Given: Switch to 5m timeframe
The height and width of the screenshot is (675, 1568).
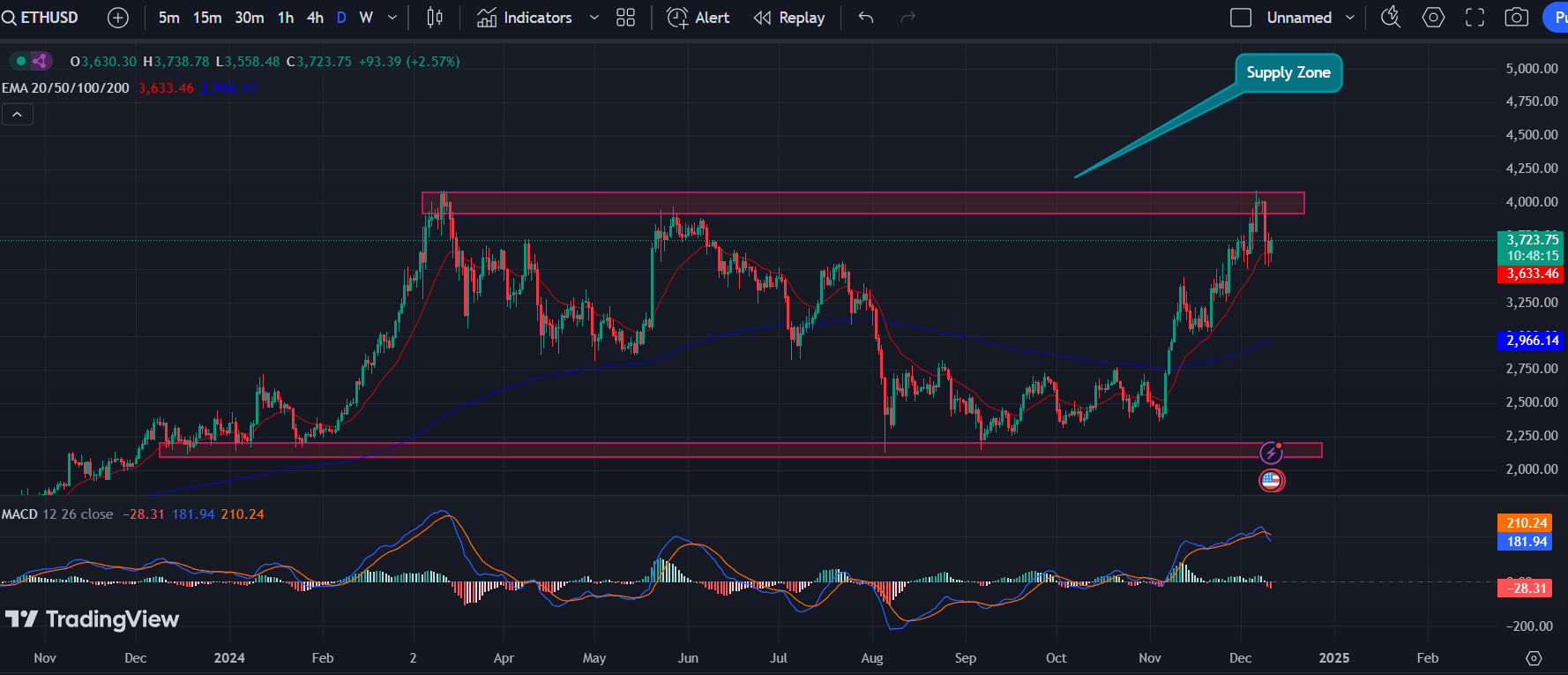Looking at the screenshot, I should pyautogui.click(x=169, y=18).
